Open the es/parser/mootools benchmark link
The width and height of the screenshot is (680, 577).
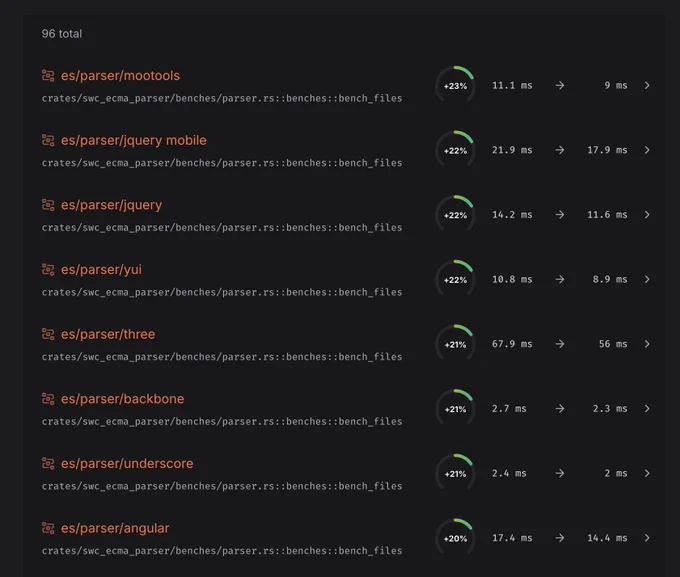120,75
